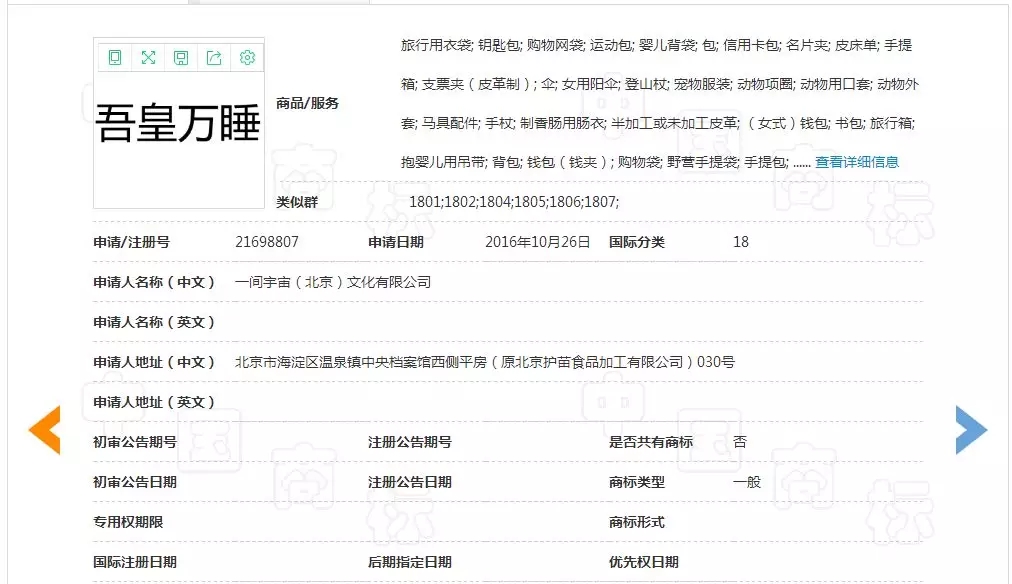Select applicant address starting 北京市海淀区温泉镇

point(485,362)
